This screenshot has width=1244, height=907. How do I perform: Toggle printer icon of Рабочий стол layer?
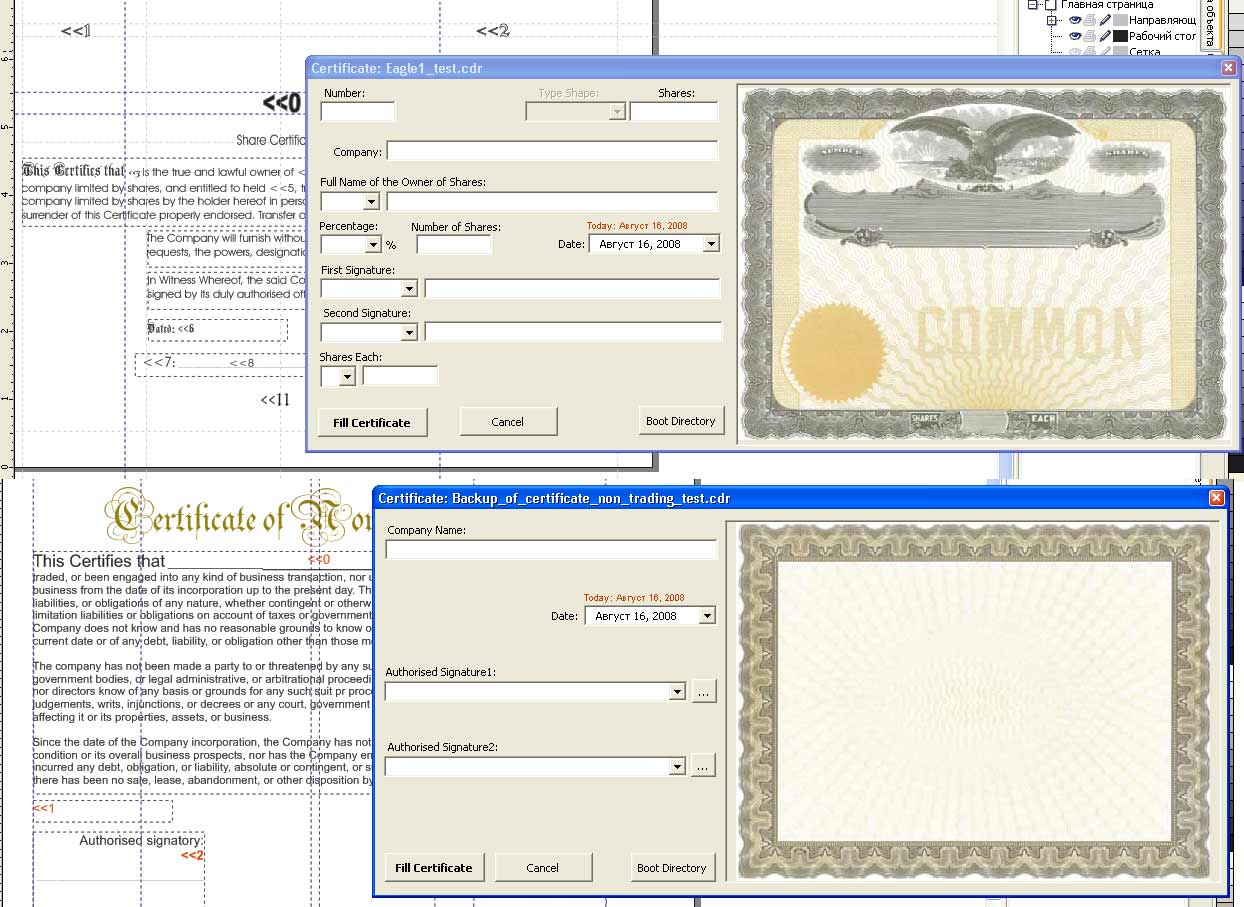pos(1090,36)
